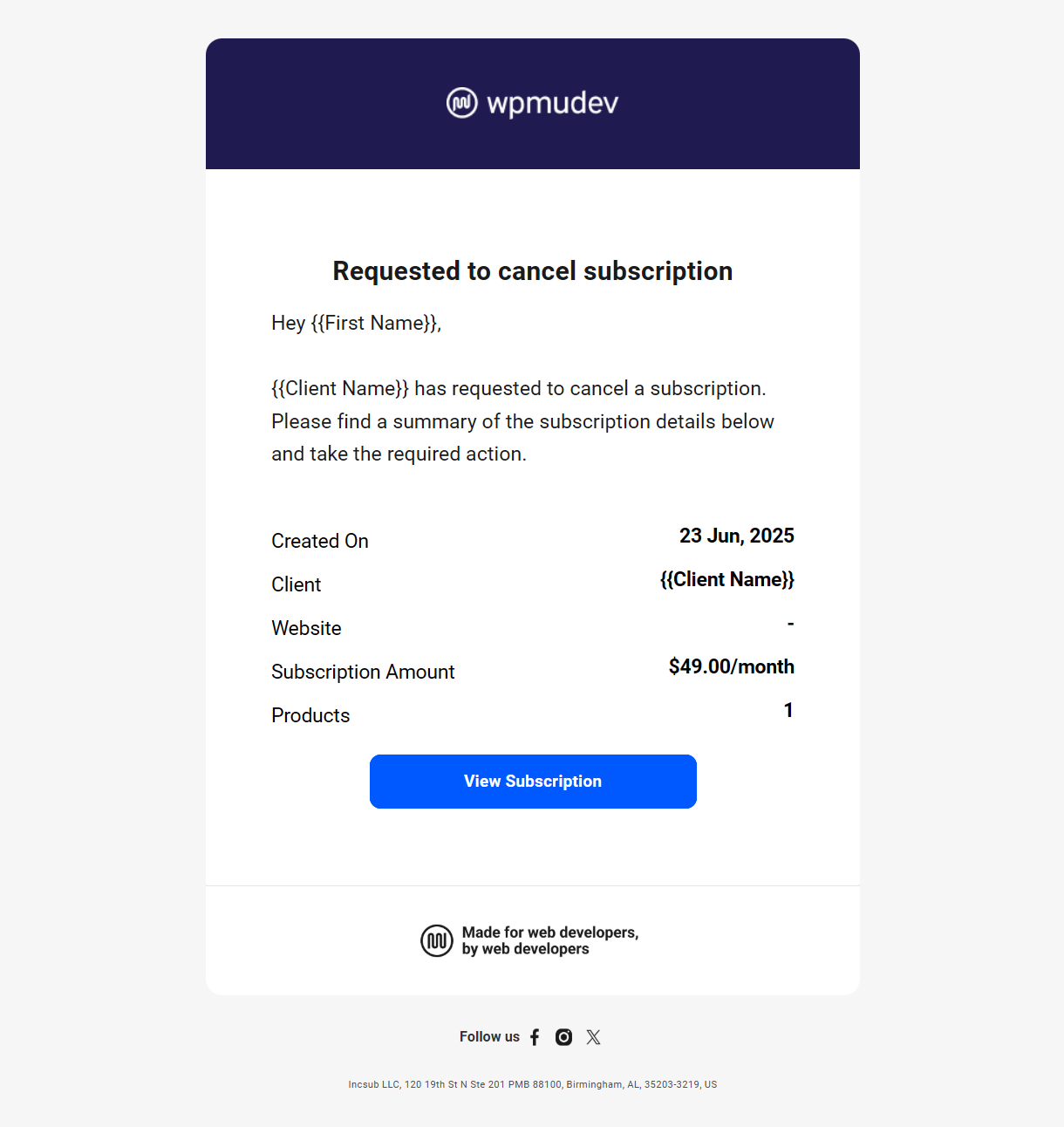
Task: Click the "Requested to cancel subscription" heading
Action: 532,271
